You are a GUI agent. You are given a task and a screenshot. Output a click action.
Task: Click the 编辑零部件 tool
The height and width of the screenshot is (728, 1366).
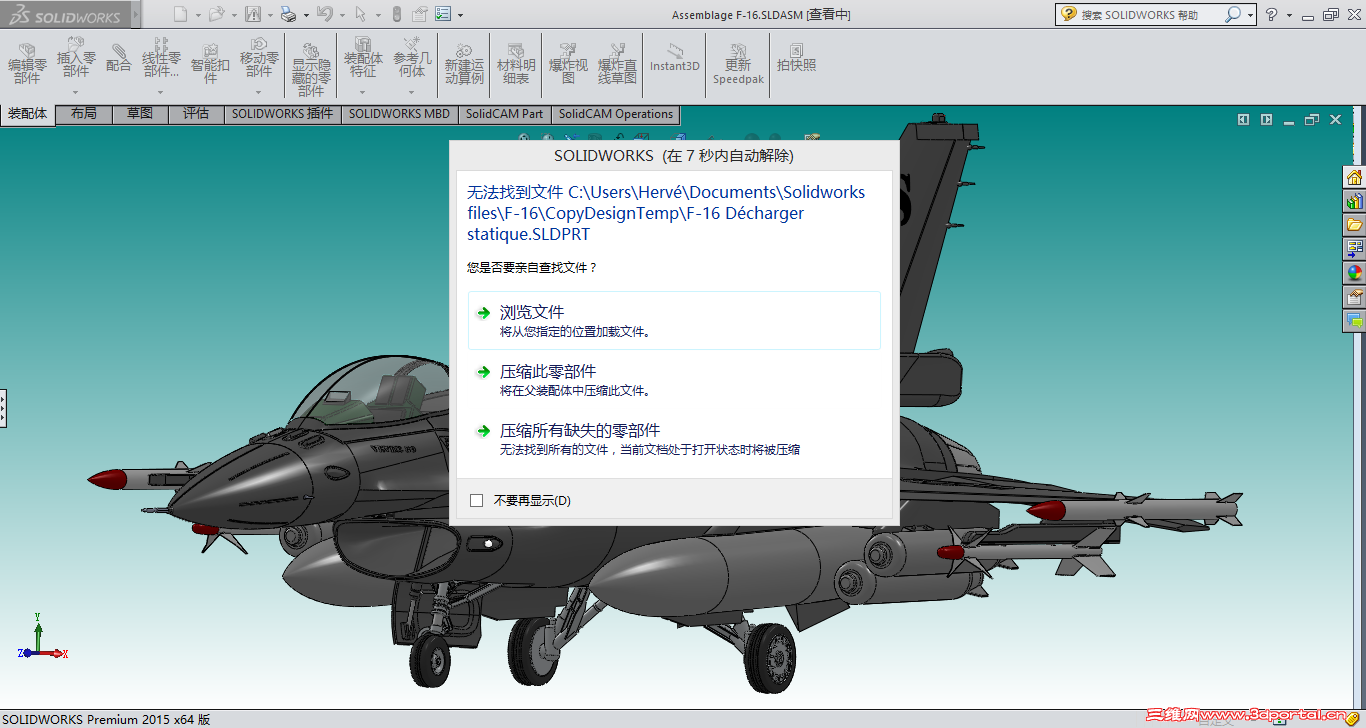click(27, 65)
